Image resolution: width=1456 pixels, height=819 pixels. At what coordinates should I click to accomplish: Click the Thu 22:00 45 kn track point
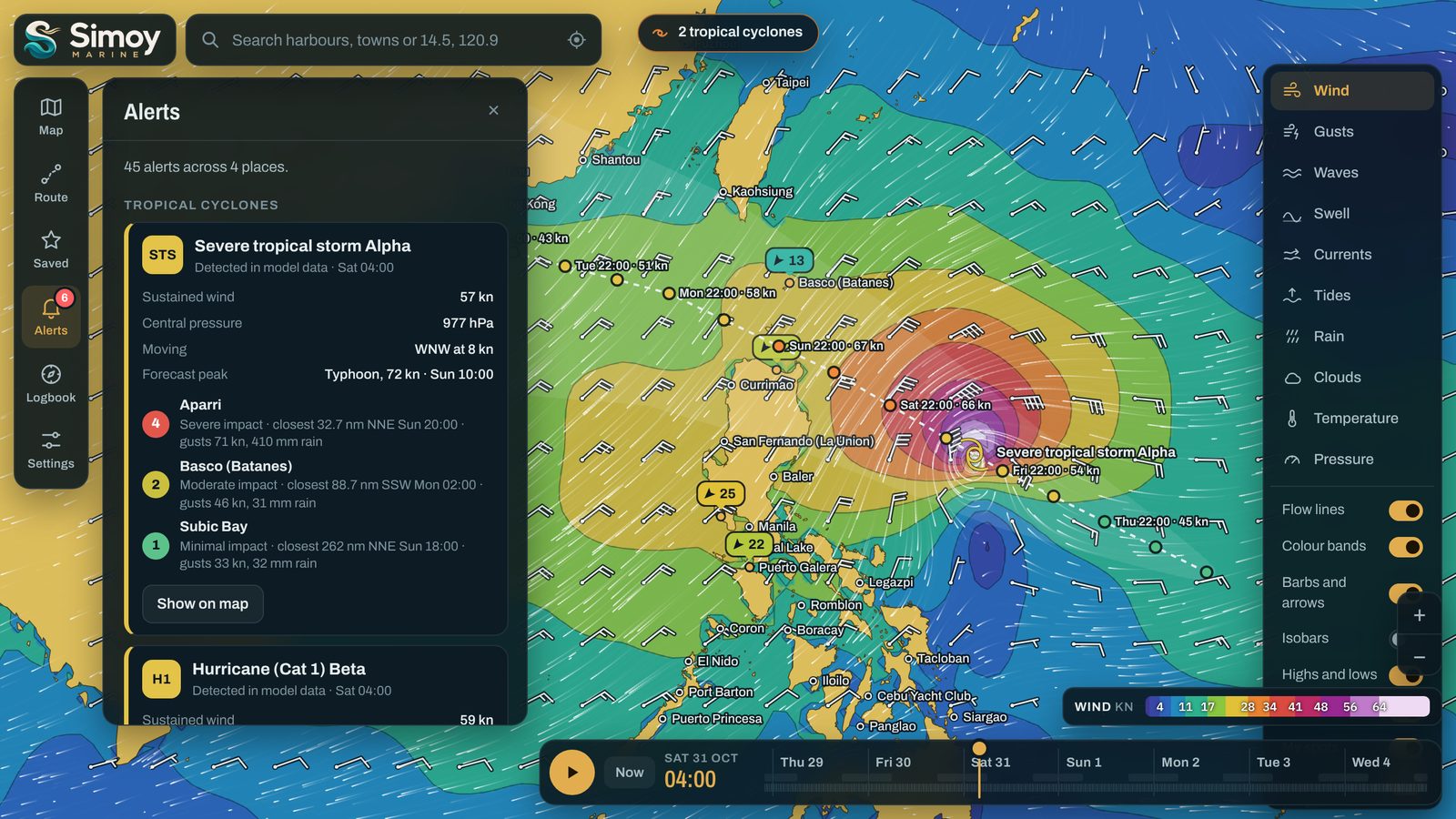[1104, 521]
